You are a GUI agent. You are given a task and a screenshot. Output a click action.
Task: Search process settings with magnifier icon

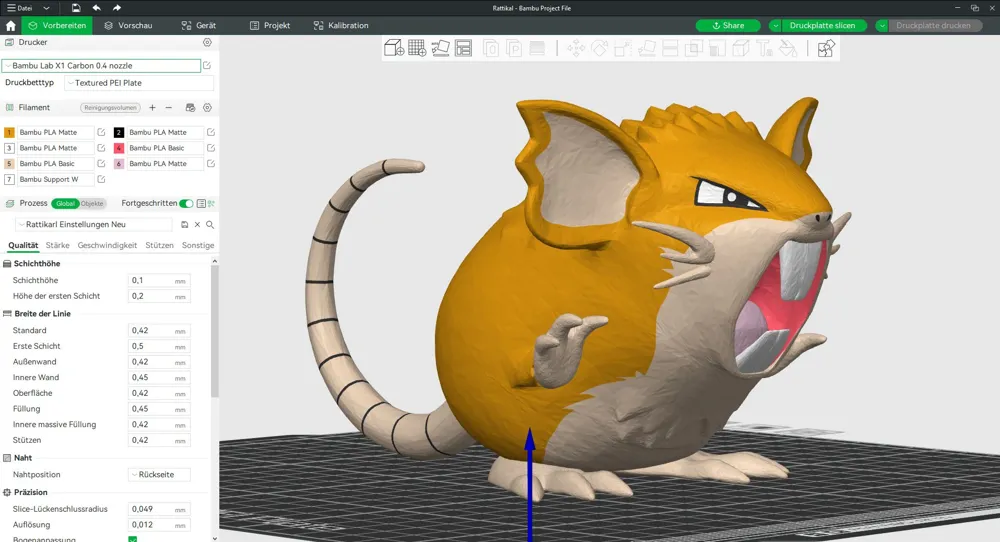click(210, 224)
